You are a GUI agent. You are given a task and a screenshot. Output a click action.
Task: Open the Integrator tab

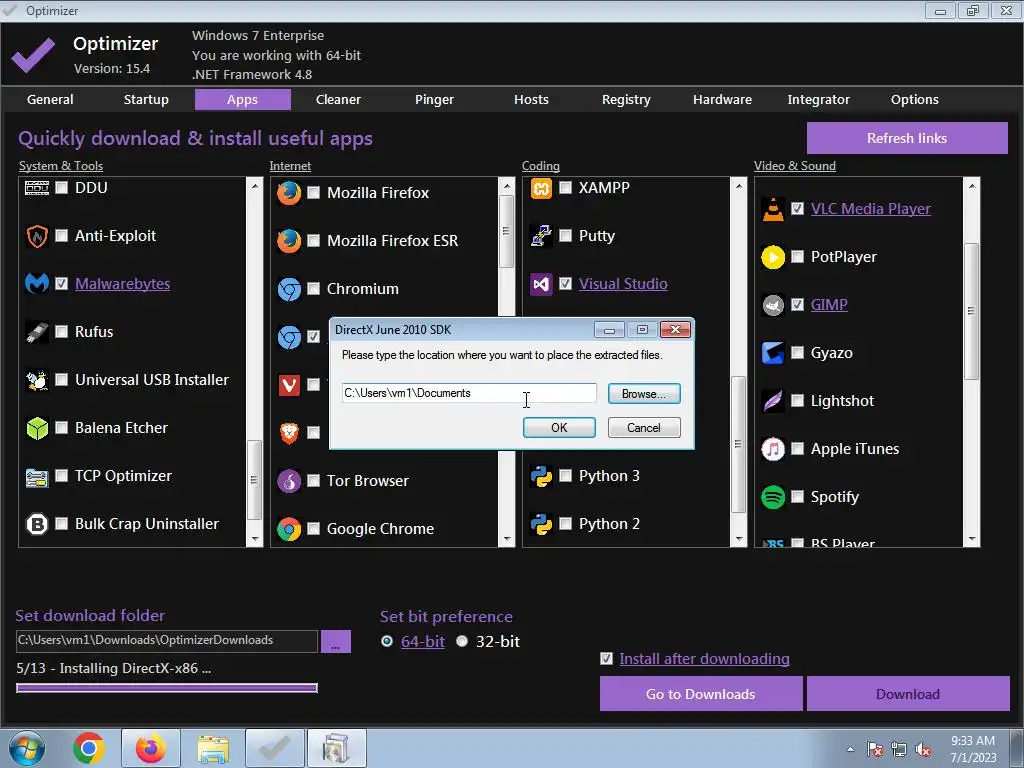(818, 99)
